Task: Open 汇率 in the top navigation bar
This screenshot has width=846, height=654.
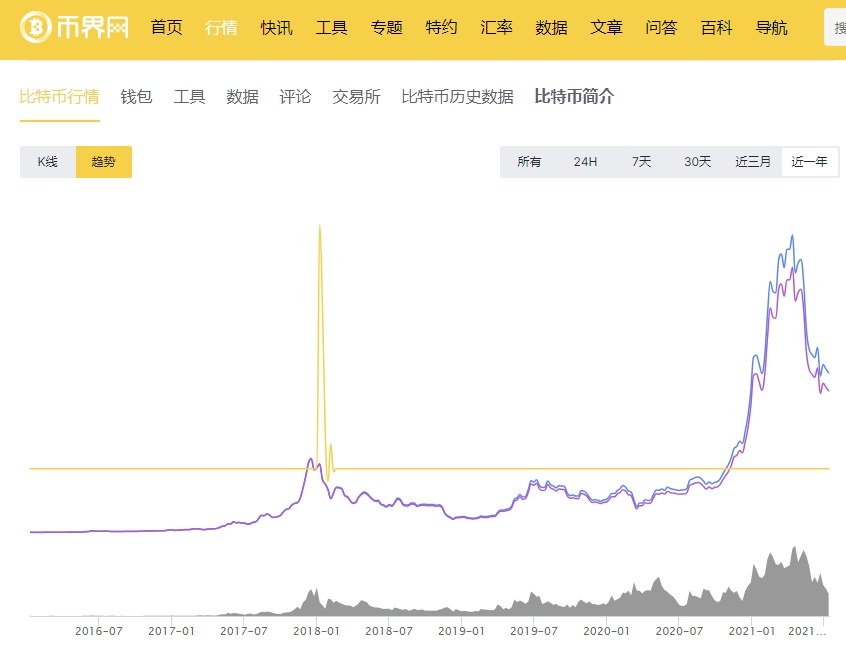Action: click(496, 27)
